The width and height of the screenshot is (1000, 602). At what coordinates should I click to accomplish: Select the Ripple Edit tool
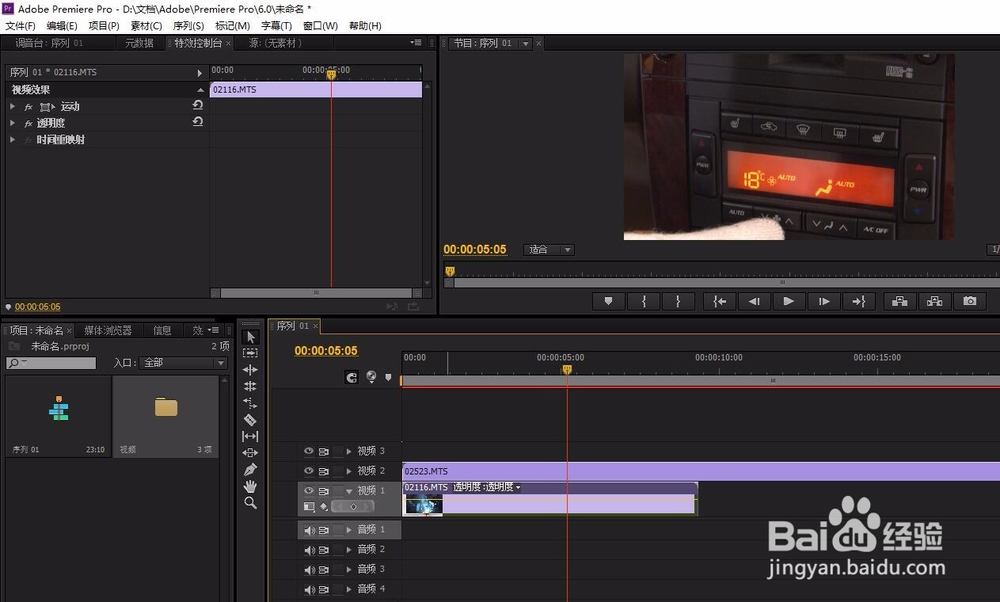click(250, 369)
